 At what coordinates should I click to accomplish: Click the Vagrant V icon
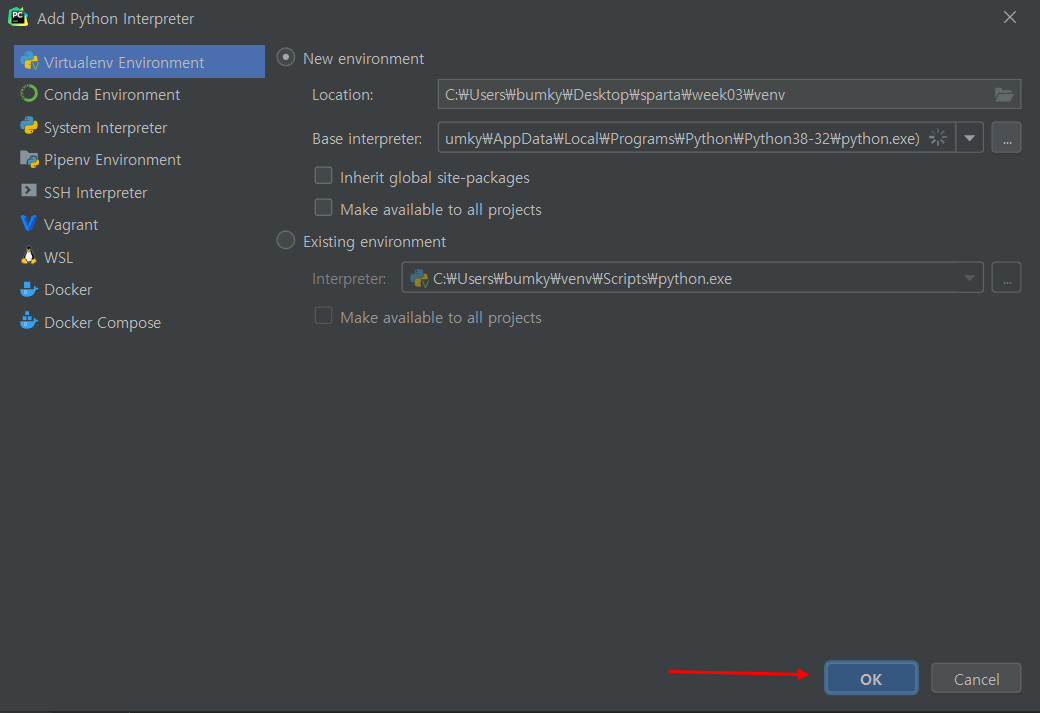29,224
